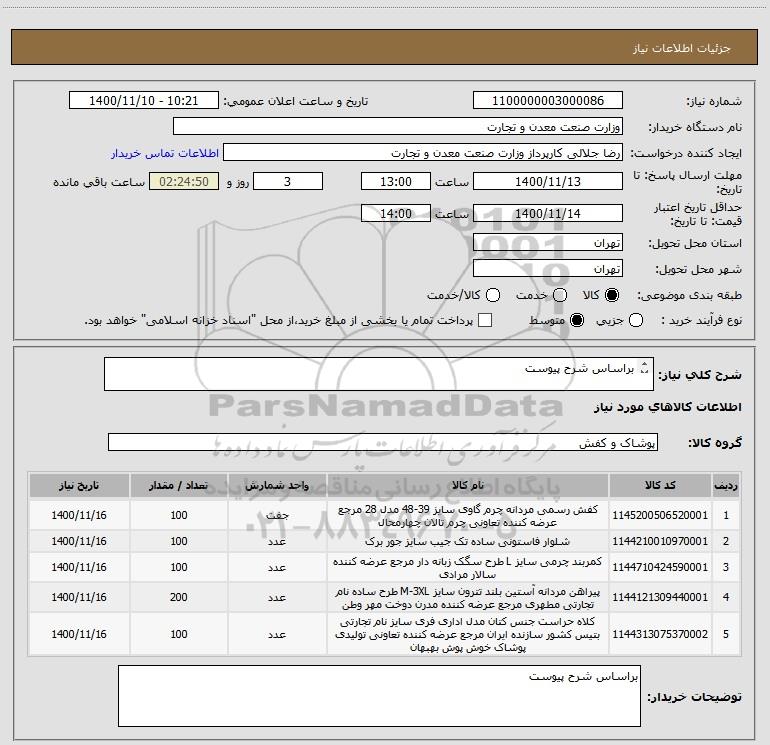This screenshot has width=770, height=745.
Task: Click the کفش رسمی مردانه item name
Action: point(468,516)
